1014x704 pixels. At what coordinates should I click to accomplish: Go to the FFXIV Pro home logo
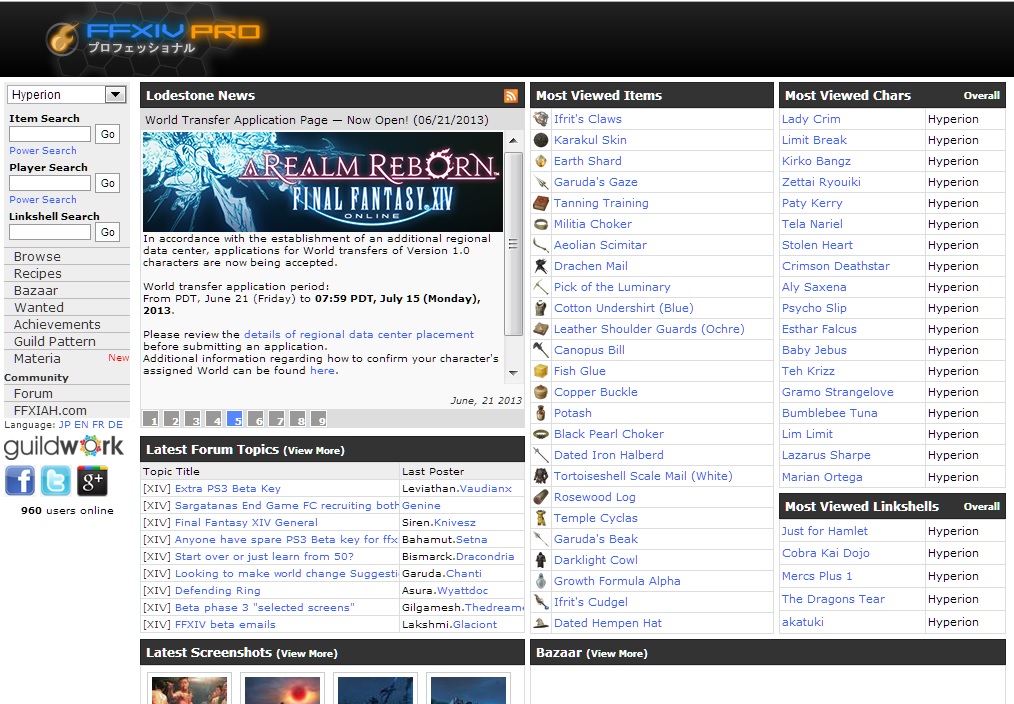click(x=153, y=37)
